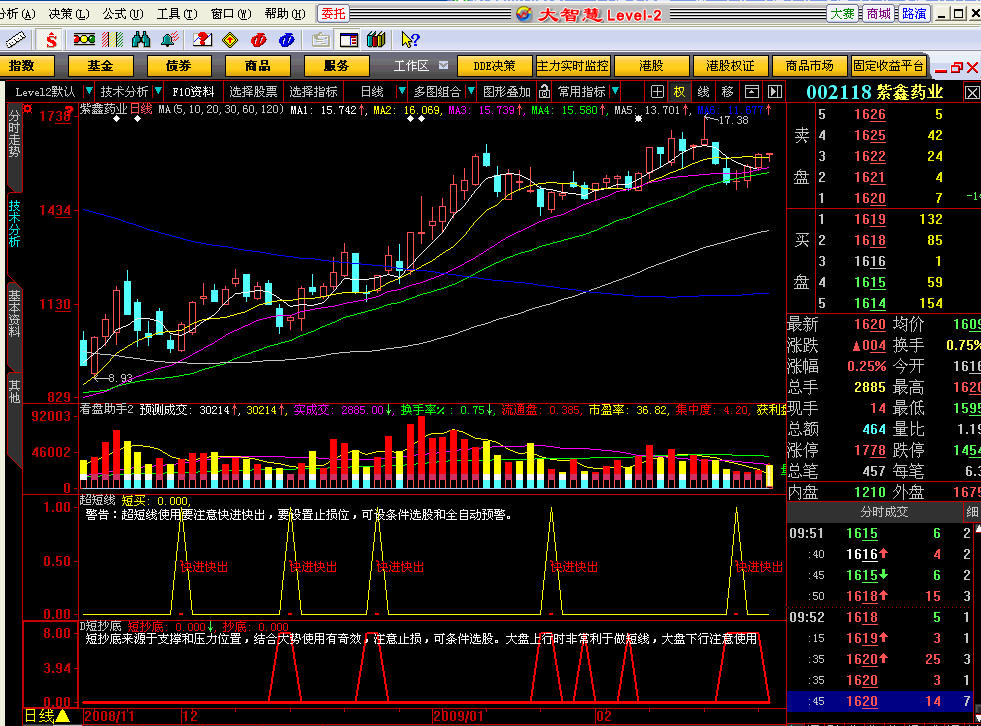Viewport: 981px width, 726px height.
Task: Click the red circular phi icon
Action: coord(258,40)
